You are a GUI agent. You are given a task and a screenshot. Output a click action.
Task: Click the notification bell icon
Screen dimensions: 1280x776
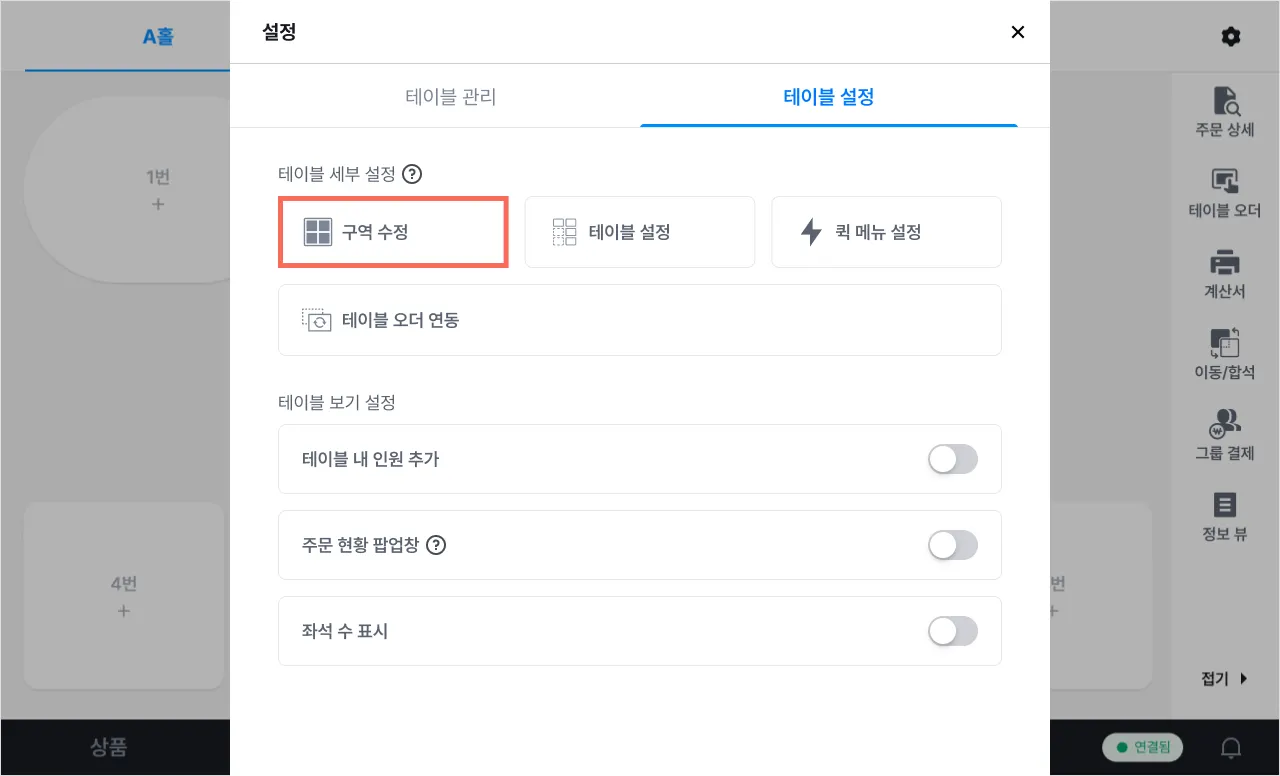point(1232,747)
